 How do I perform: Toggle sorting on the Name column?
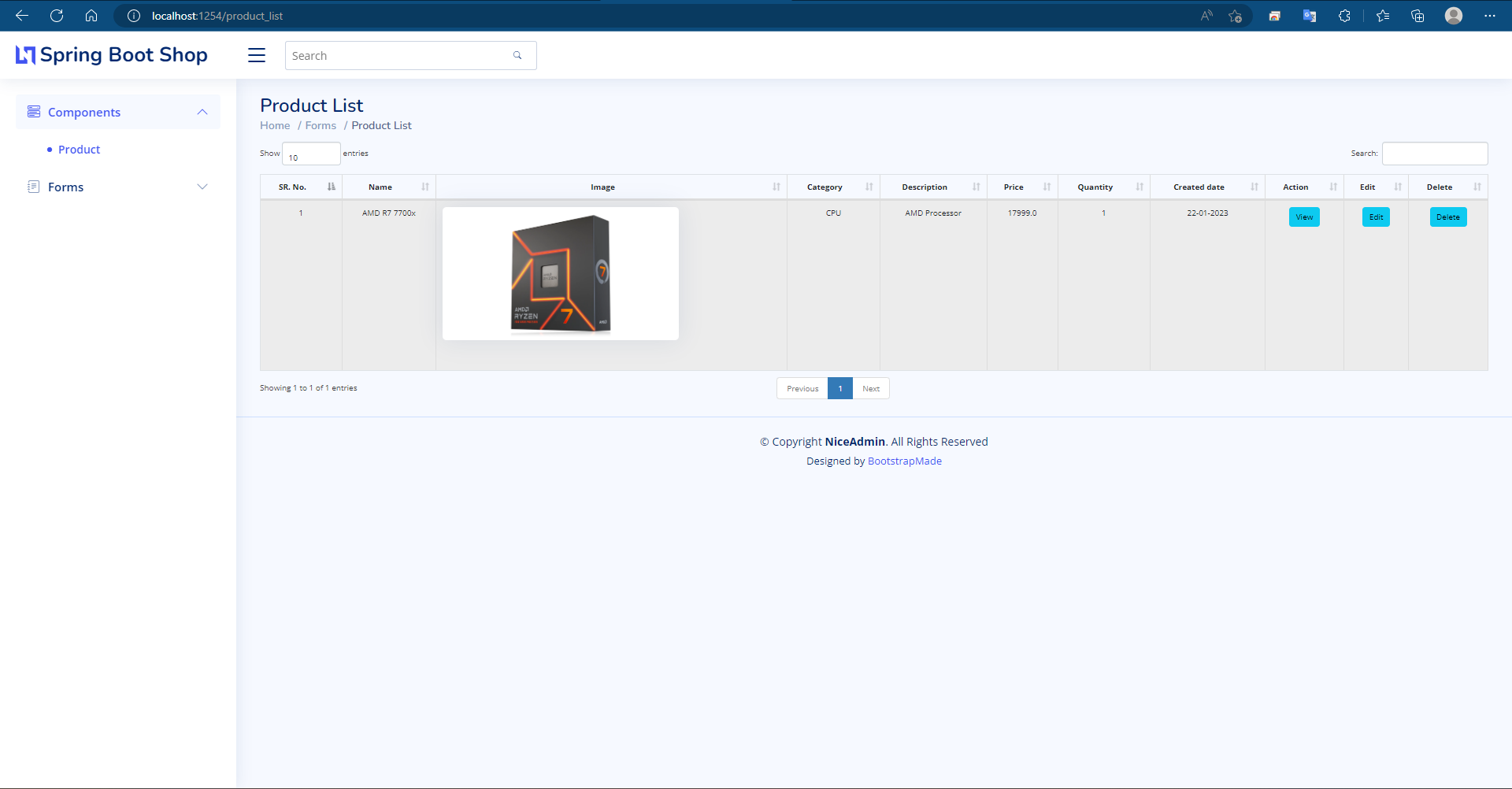point(426,187)
